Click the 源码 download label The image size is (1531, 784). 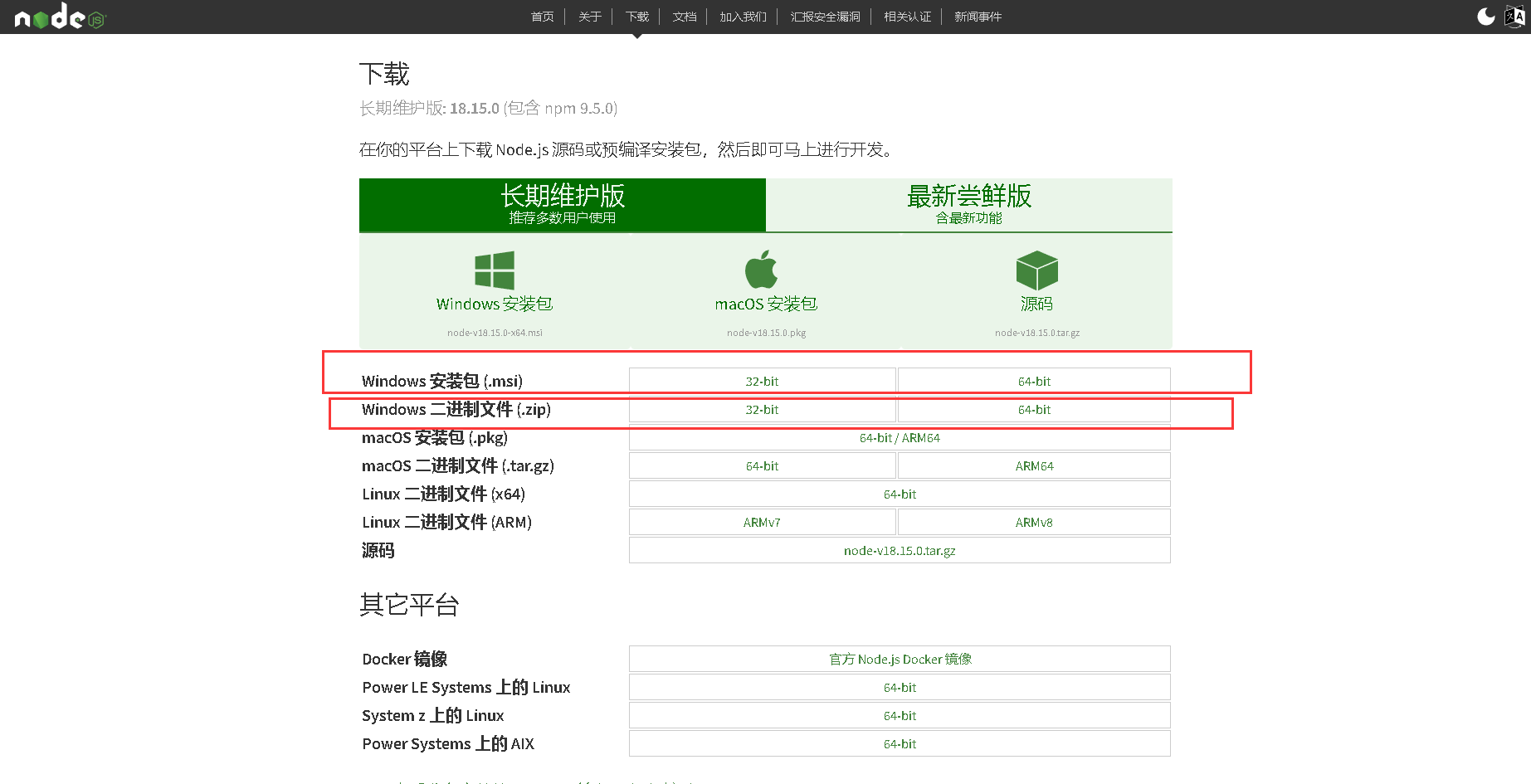point(1036,304)
